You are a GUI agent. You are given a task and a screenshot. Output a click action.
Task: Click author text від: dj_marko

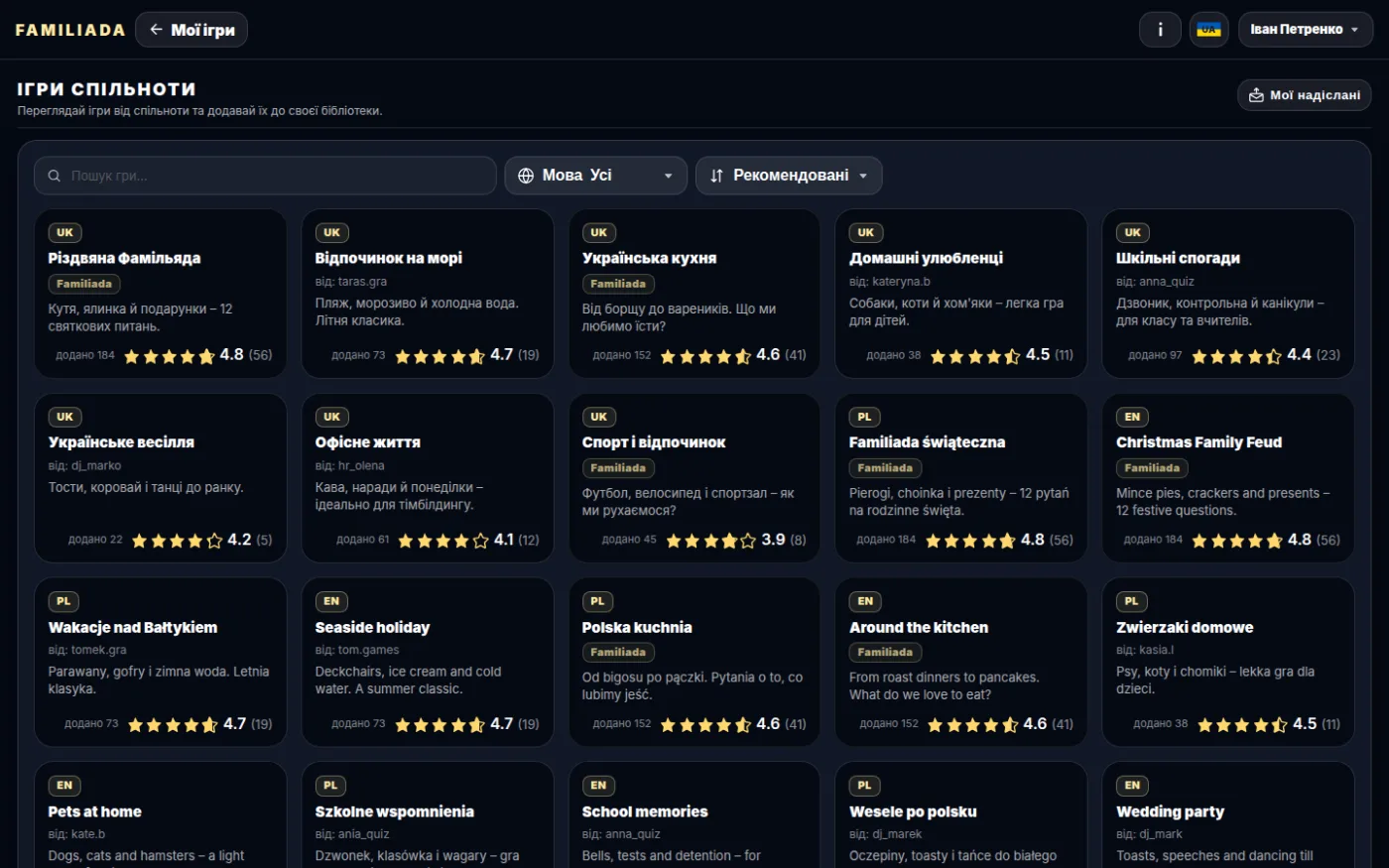coord(85,465)
